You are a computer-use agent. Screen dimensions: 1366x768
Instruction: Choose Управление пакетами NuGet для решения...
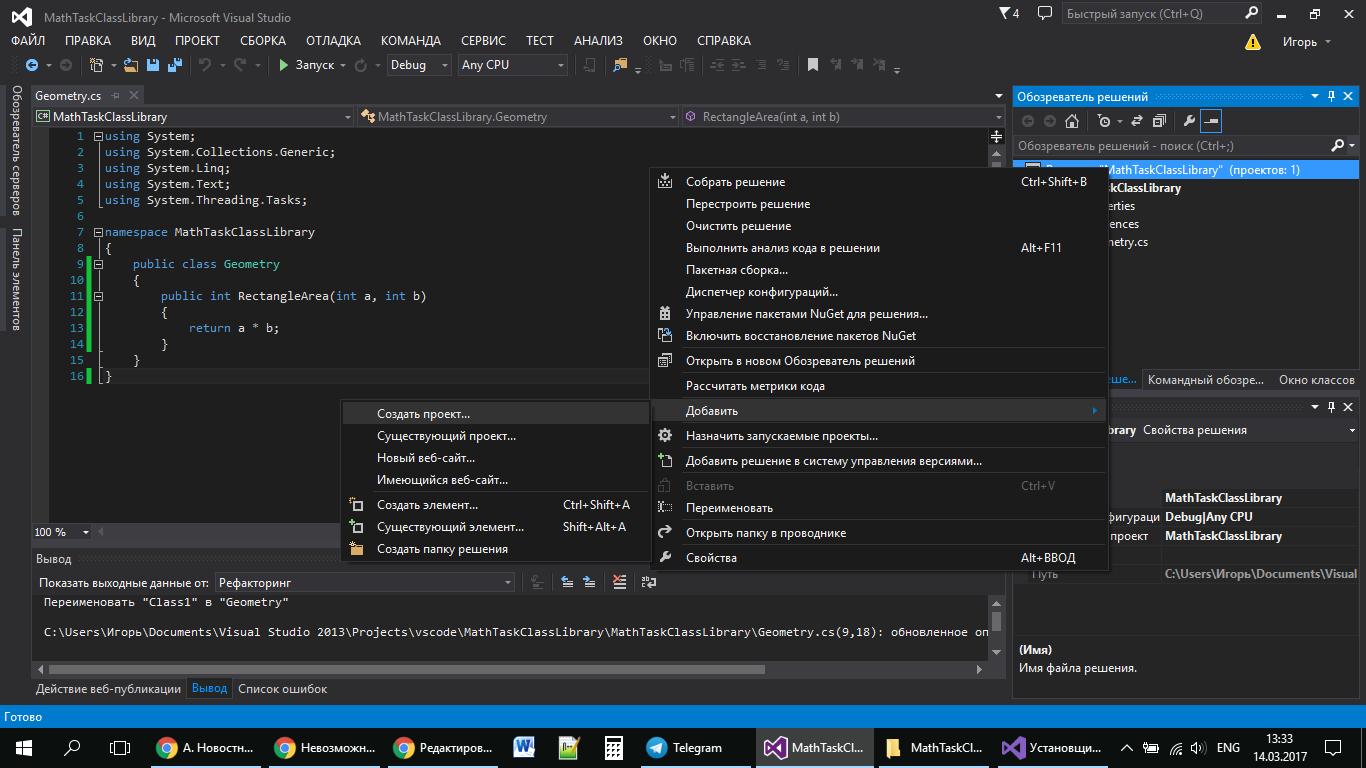coord(879,314)
